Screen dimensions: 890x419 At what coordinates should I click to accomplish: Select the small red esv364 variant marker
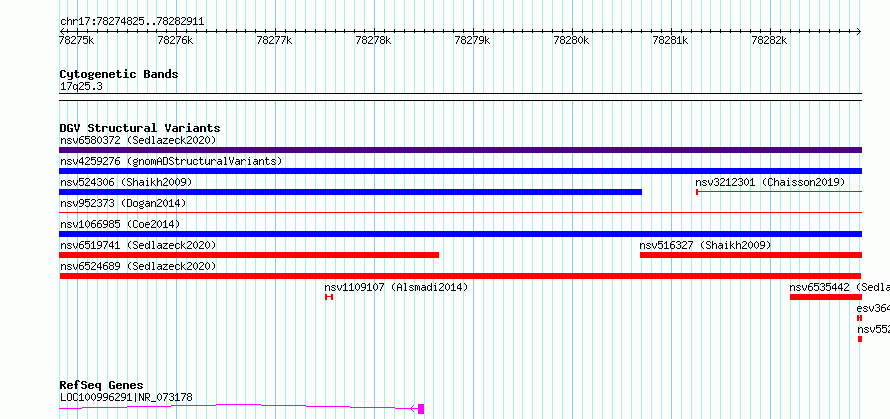click(859, 318)
